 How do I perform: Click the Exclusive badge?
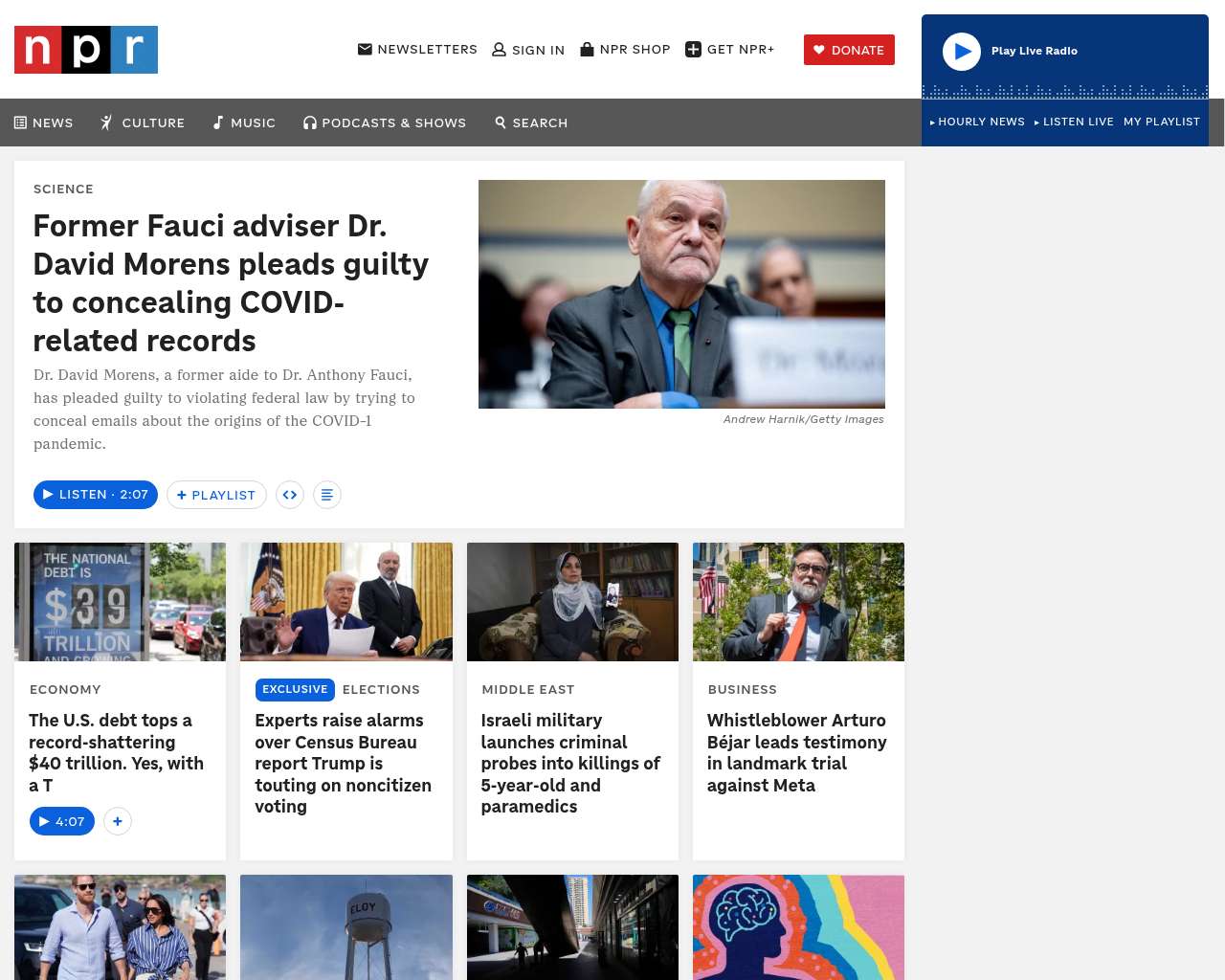pos(295,689)
